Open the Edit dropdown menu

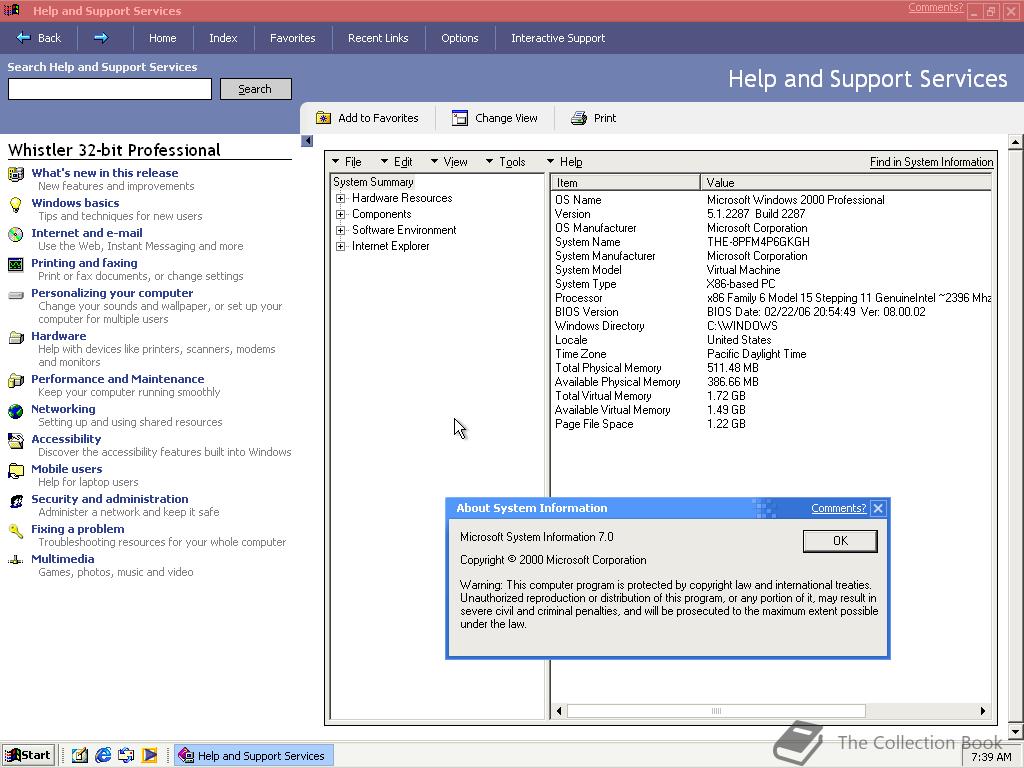click(396, 161)
